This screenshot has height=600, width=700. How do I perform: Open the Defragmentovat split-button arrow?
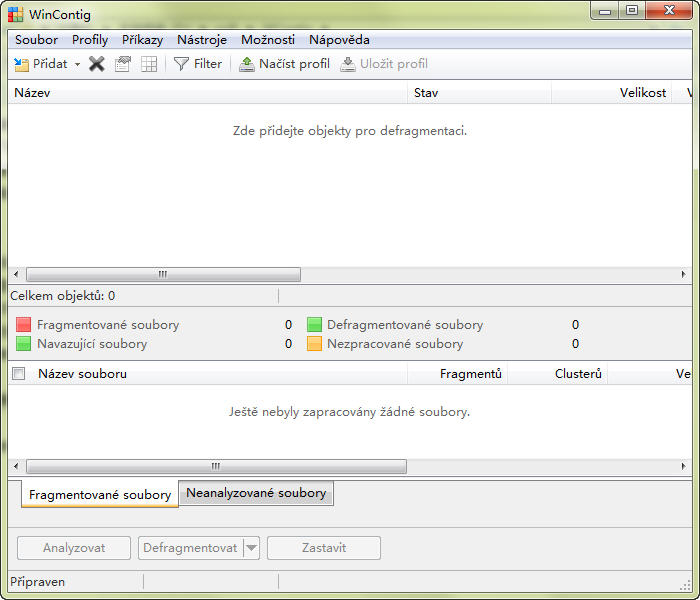click(x=251, y=548)
